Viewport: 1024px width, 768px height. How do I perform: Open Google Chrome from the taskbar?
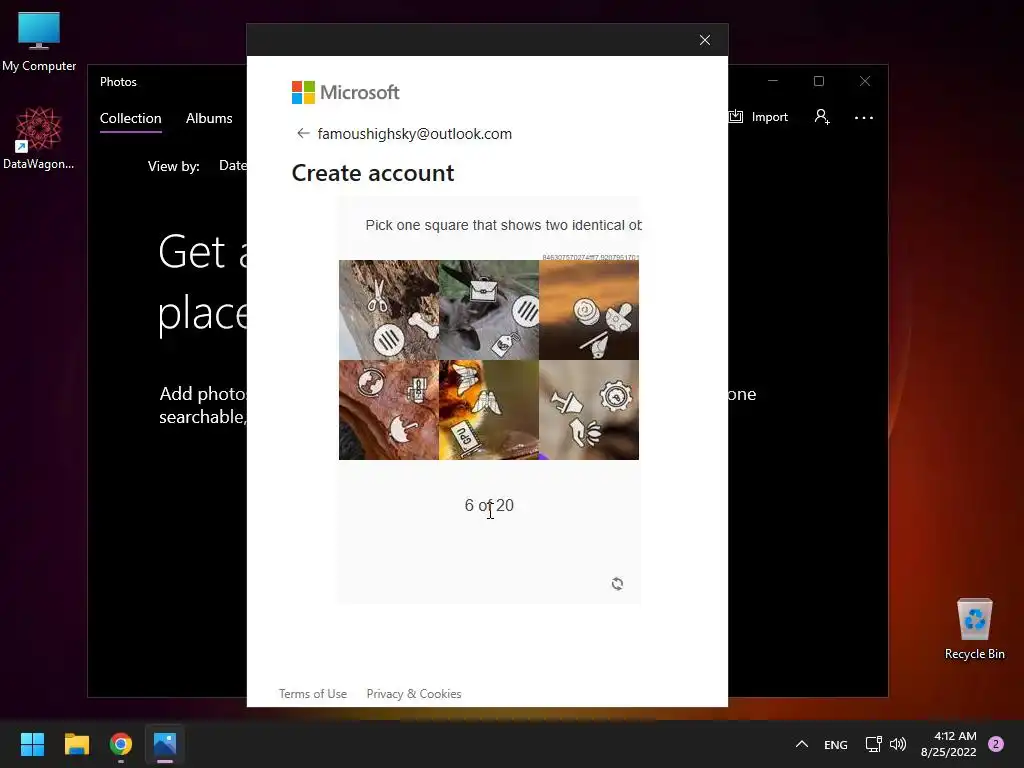121,744
